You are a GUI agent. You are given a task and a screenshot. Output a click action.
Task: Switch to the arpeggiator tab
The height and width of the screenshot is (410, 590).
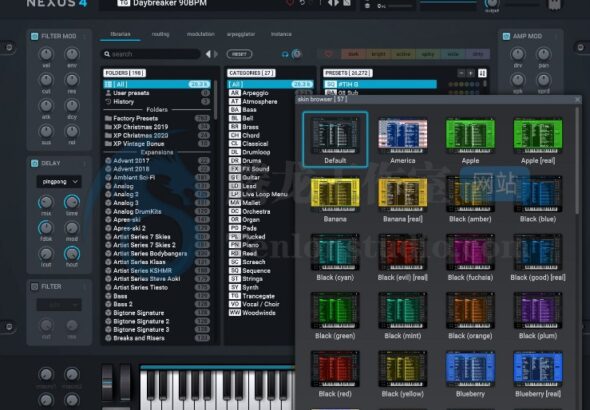click(241, 34)
